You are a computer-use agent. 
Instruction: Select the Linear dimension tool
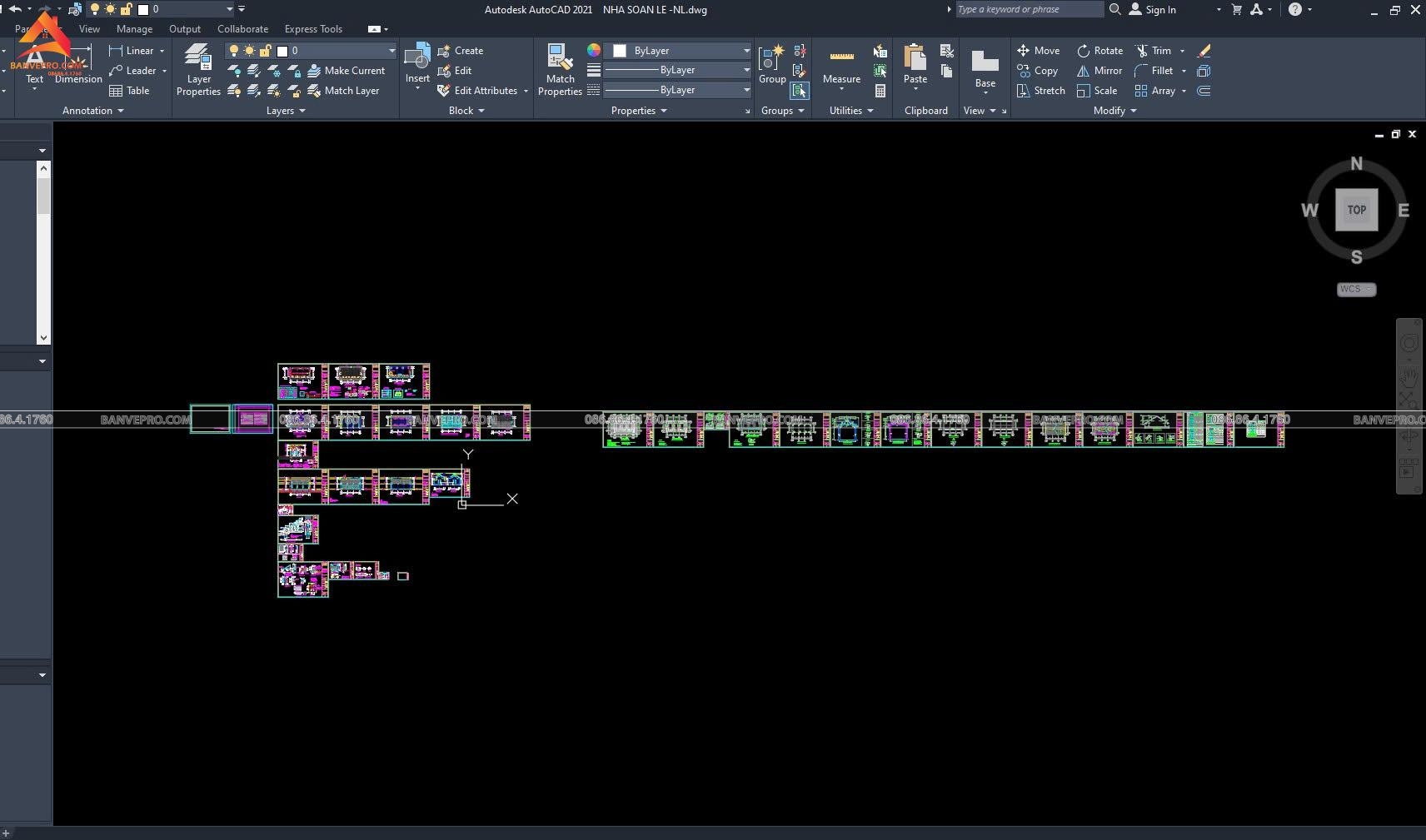point(131,51)
